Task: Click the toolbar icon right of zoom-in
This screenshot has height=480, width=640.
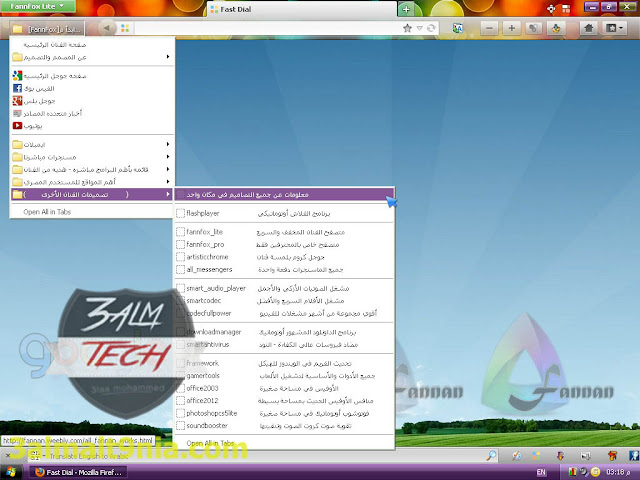Action: point(533,28)
